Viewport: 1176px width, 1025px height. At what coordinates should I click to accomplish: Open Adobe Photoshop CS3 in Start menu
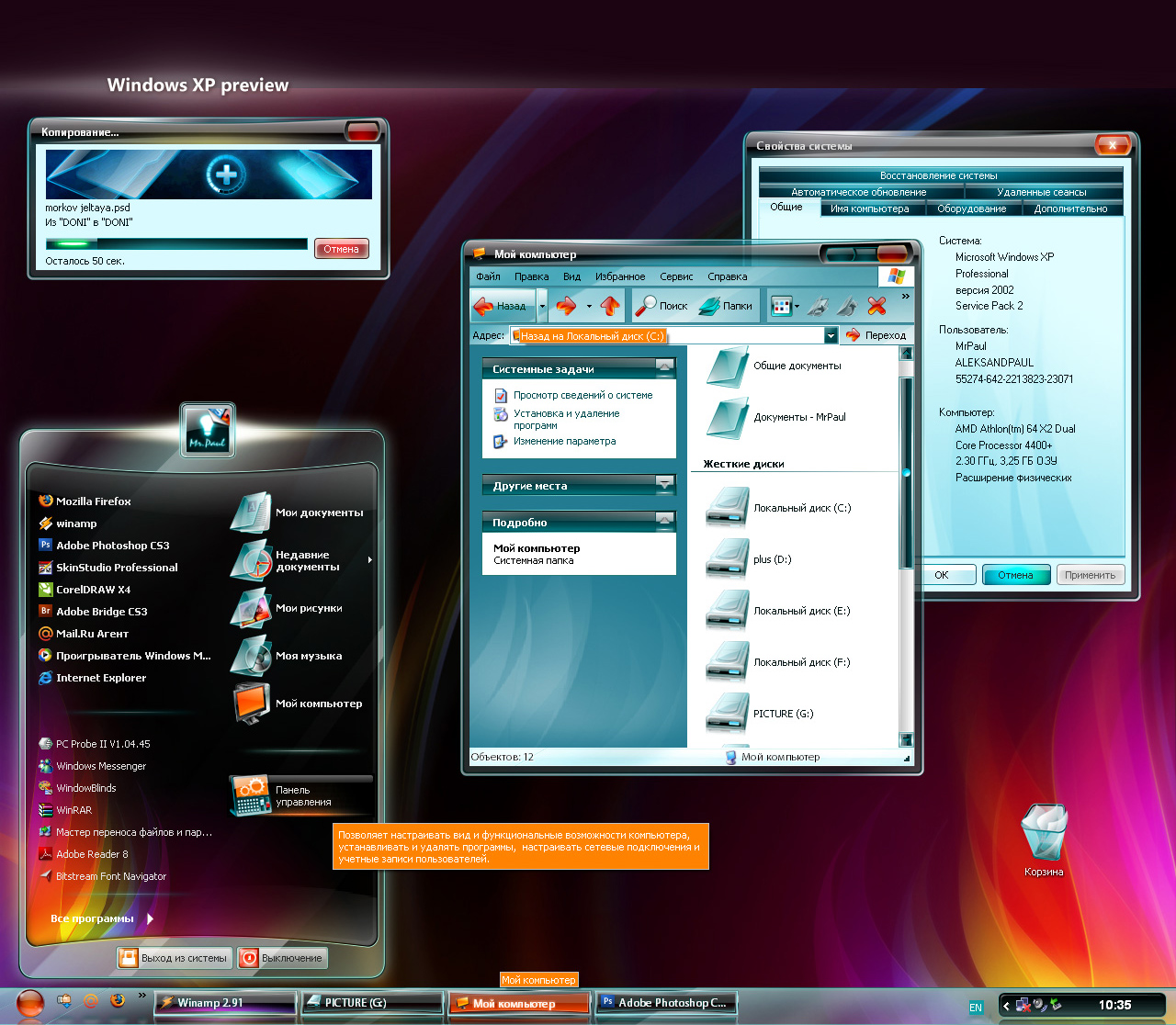click(x=104, y=546)
